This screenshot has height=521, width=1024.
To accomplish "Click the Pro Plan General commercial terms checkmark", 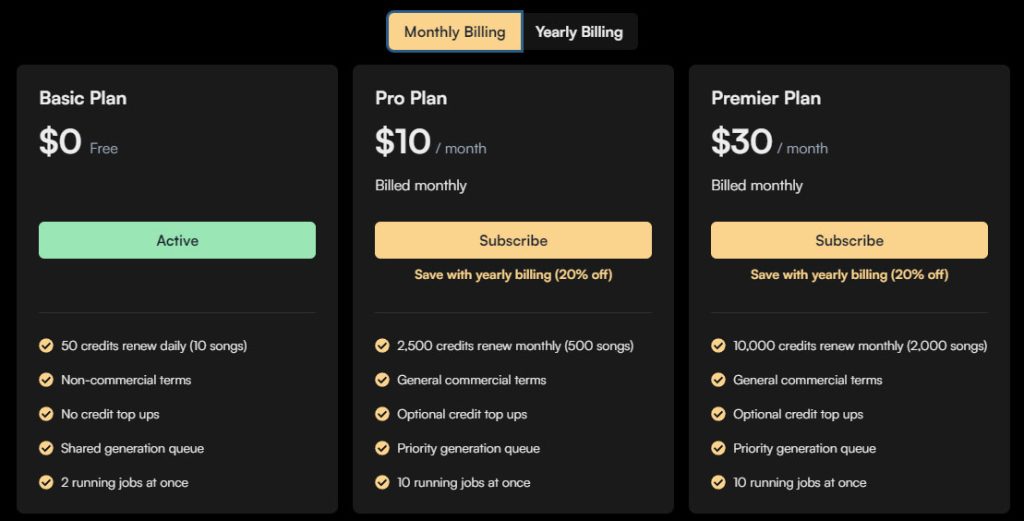I will click(x=382, y=379).
